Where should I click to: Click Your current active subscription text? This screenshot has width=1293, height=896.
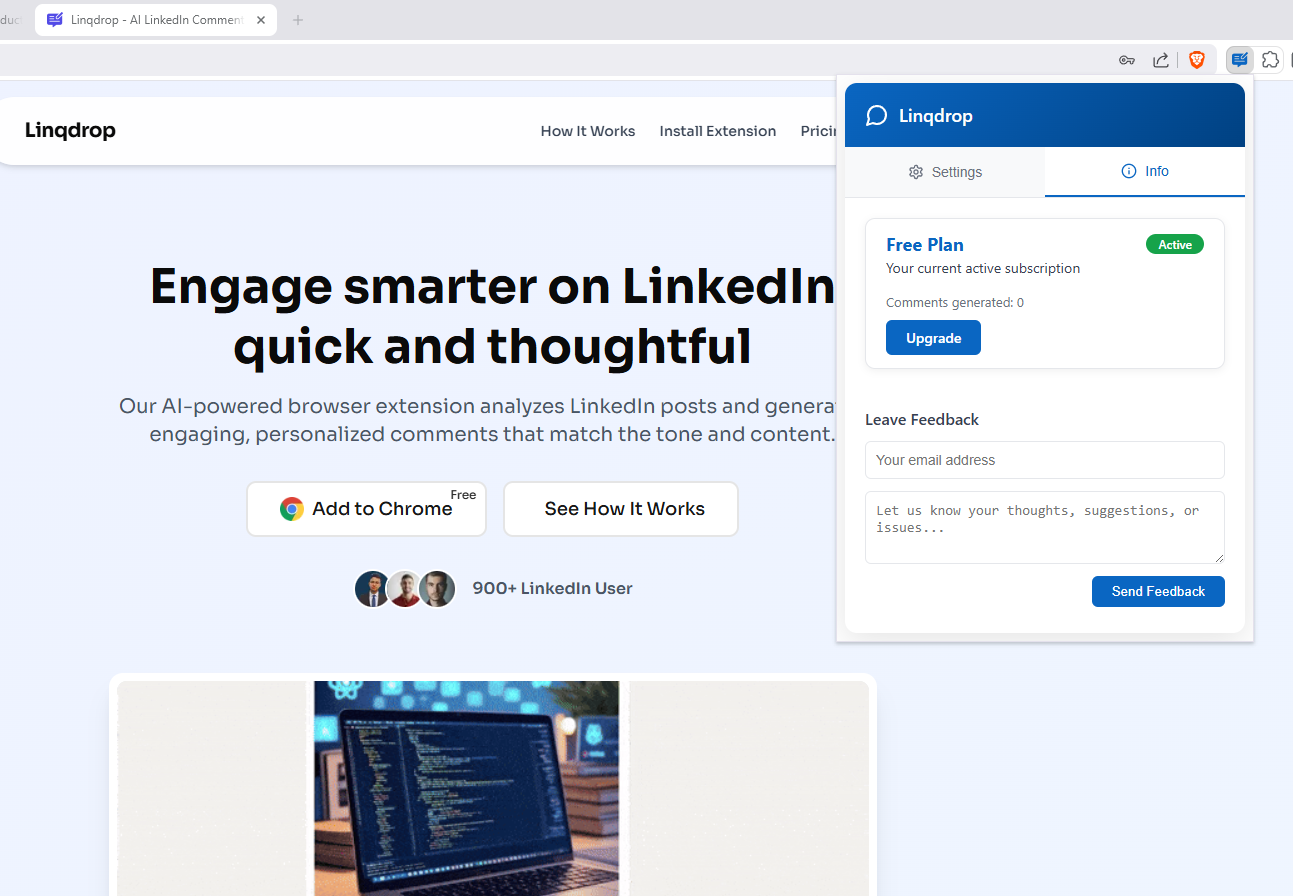(983, 268)
